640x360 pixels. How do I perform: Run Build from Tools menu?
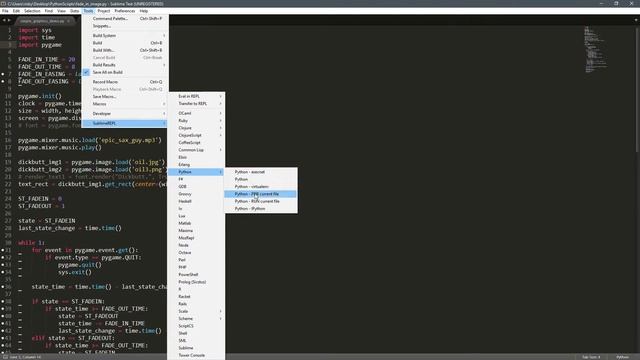pos(124,43)
